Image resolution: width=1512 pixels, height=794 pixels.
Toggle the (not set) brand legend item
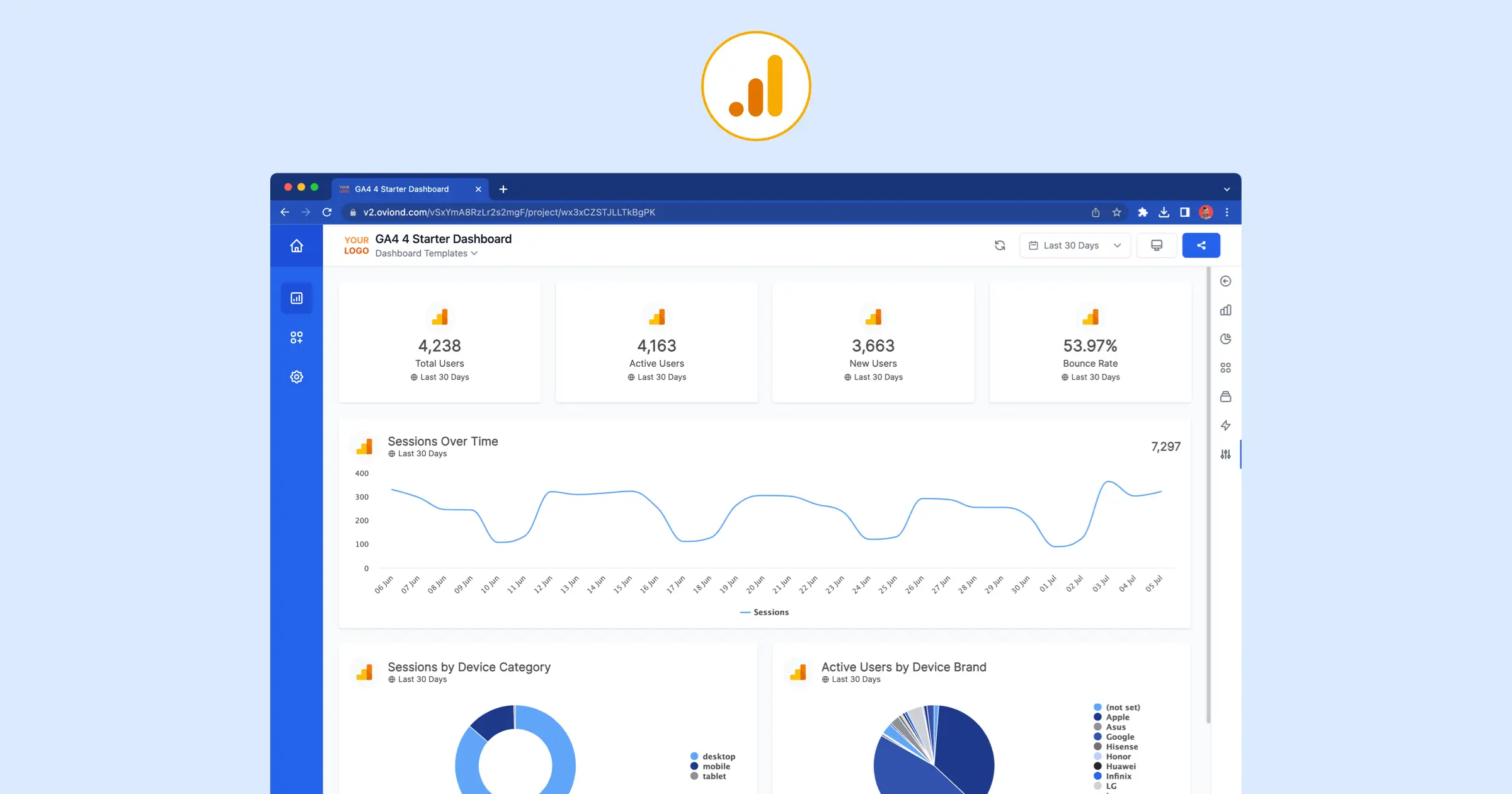click(x=1117, y=708)
